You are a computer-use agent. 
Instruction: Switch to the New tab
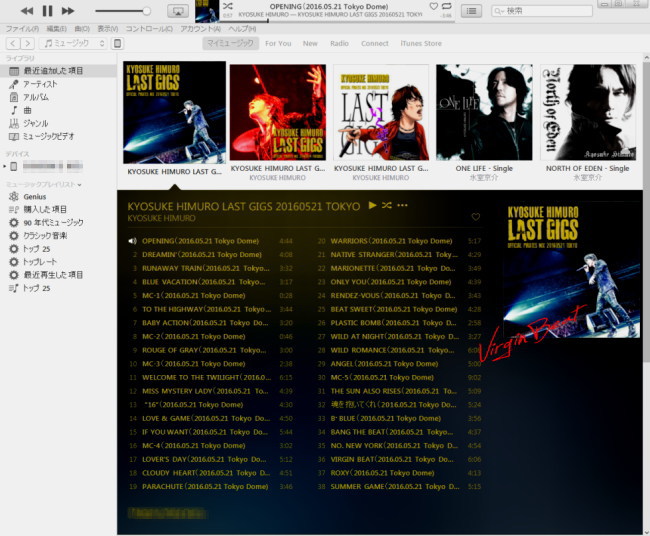point(310,43)
